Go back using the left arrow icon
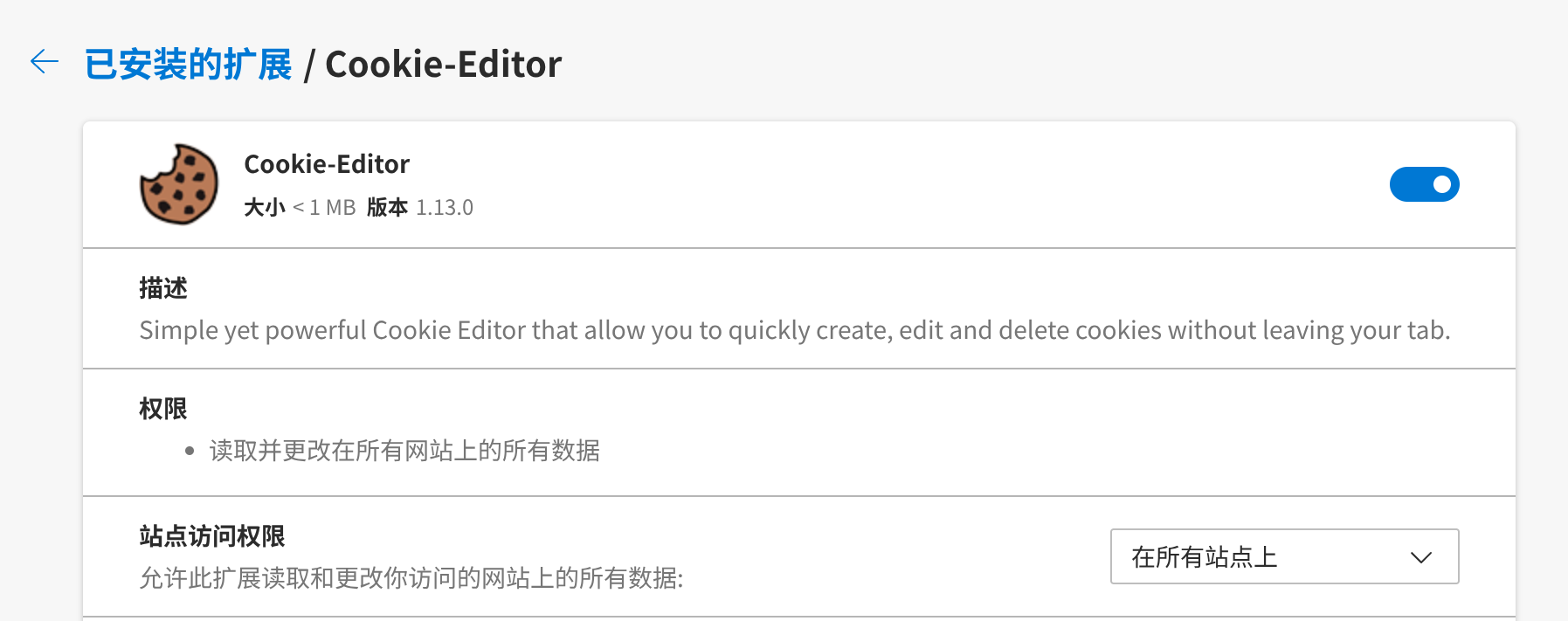 [44, 61]
